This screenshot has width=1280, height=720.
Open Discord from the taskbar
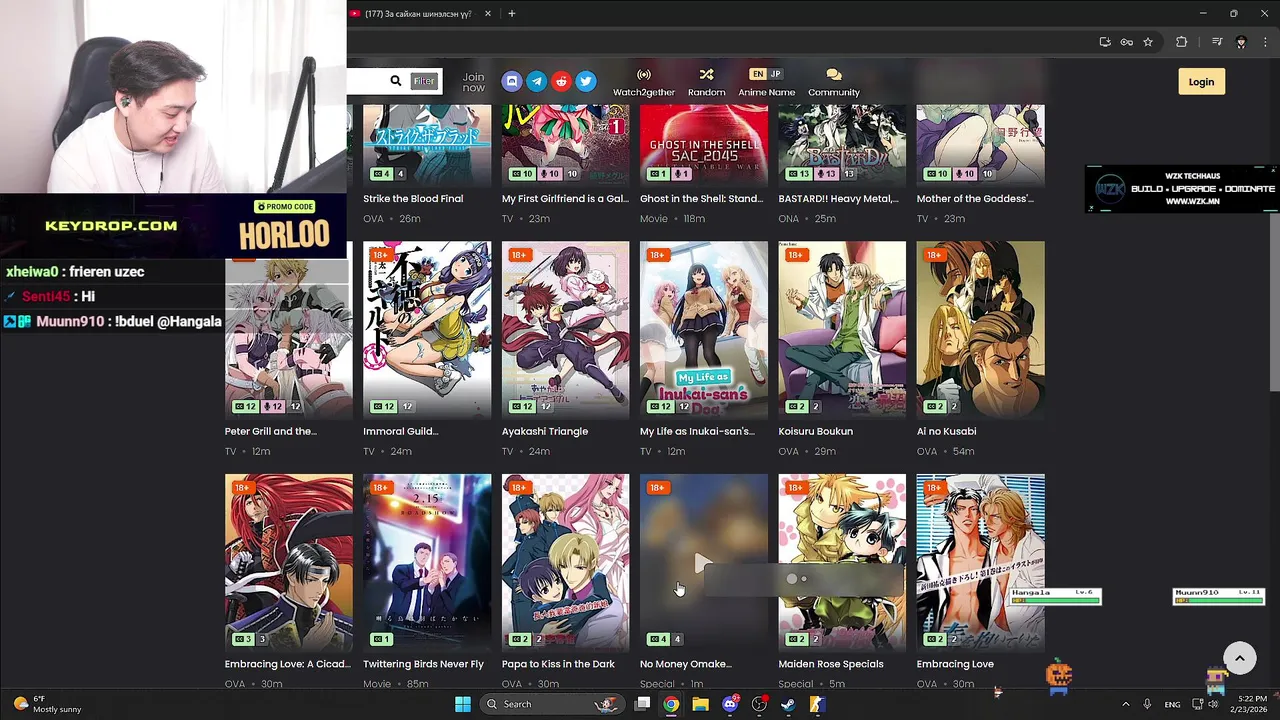(730, 704)
